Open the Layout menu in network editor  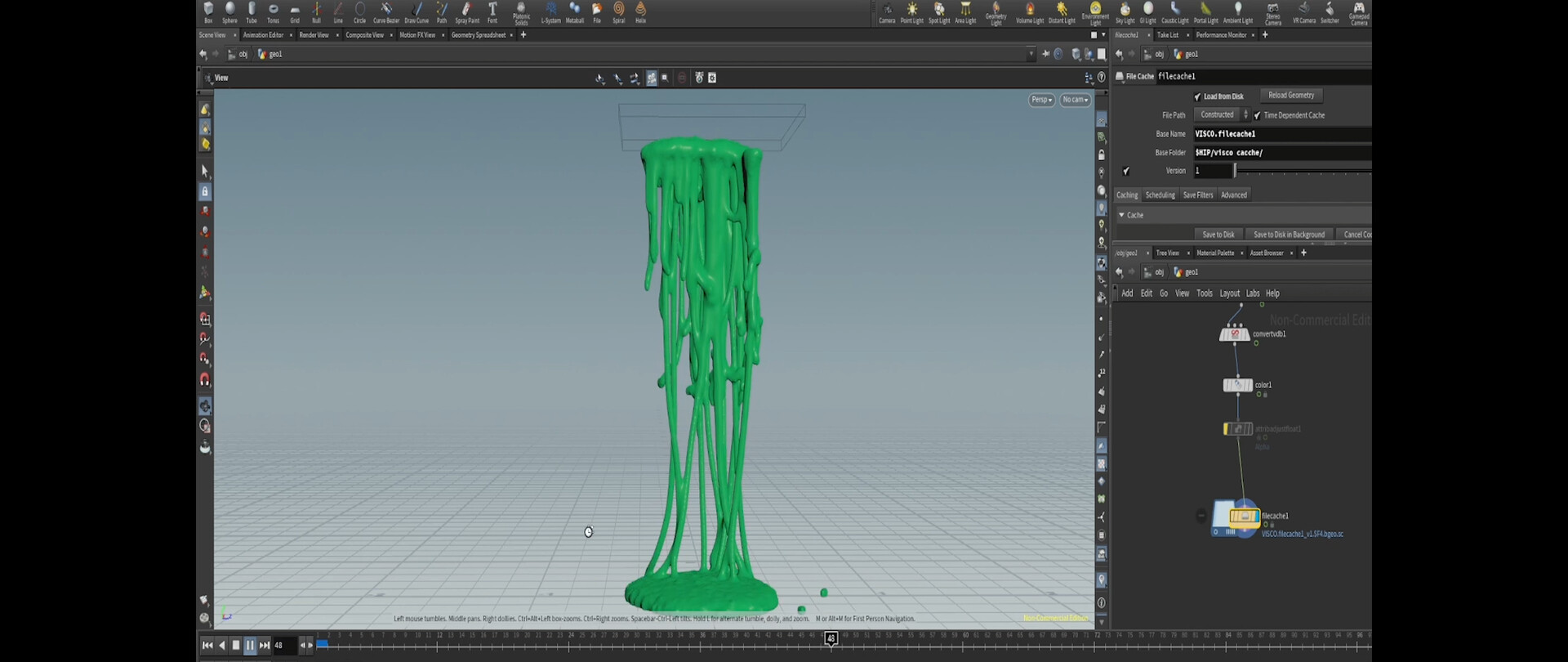pyautogui.click(x=1229, y=293)
